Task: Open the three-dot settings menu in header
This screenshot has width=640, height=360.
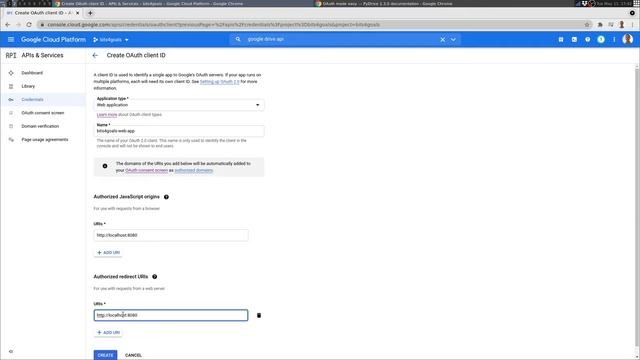Action: pyautogui.click(x=614, y=40)
